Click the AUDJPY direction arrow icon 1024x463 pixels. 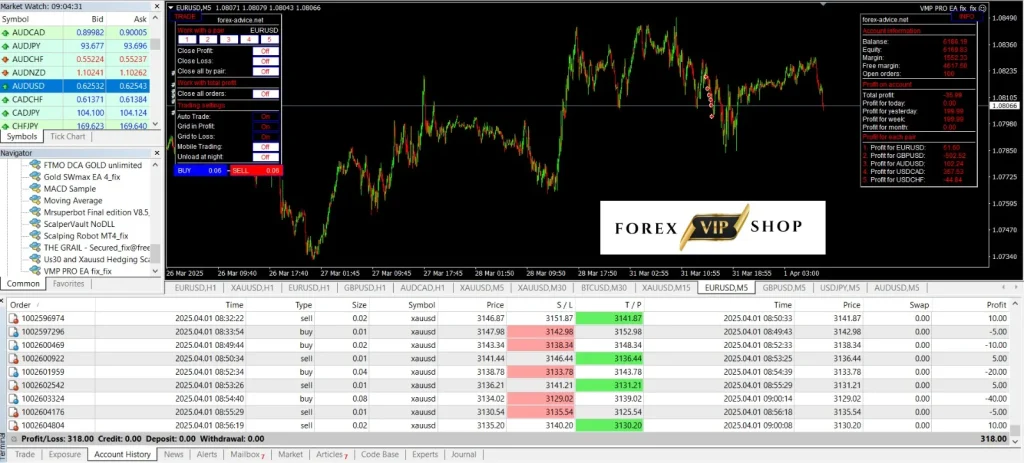(6, 46)
